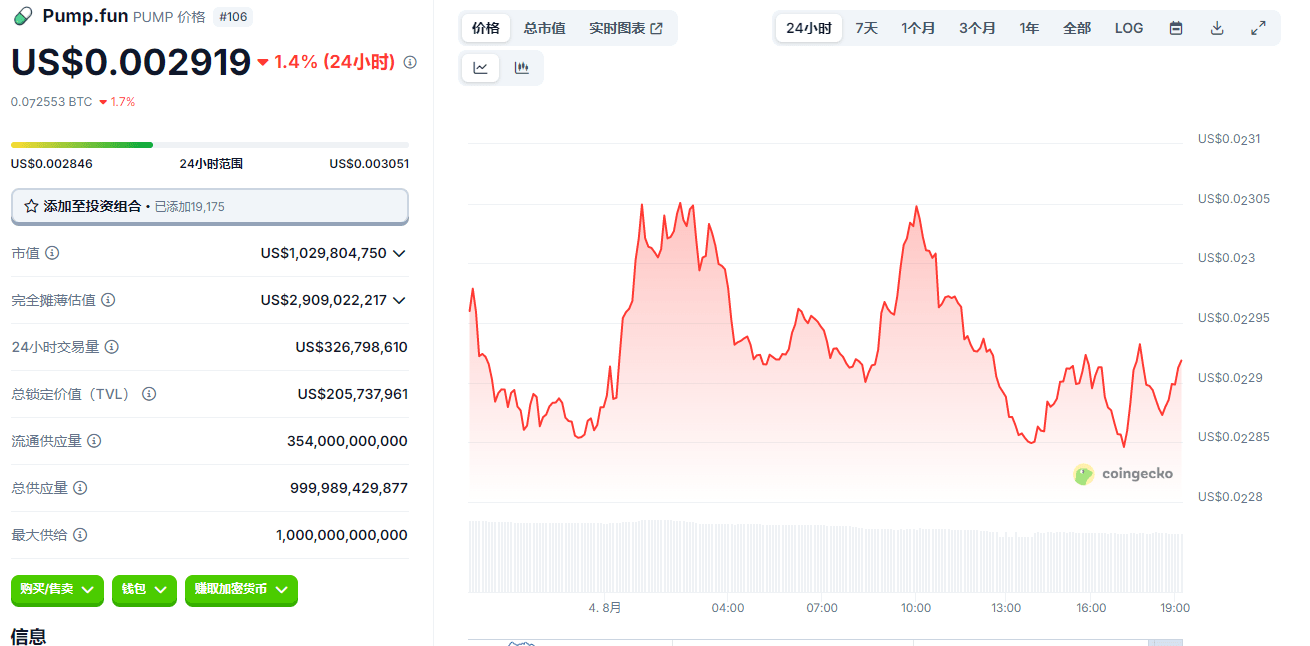Click TVL value US$205,737,961
The height and width of the screenshot is (646, 1310).
pyautogui.click(x=352, y=394)
